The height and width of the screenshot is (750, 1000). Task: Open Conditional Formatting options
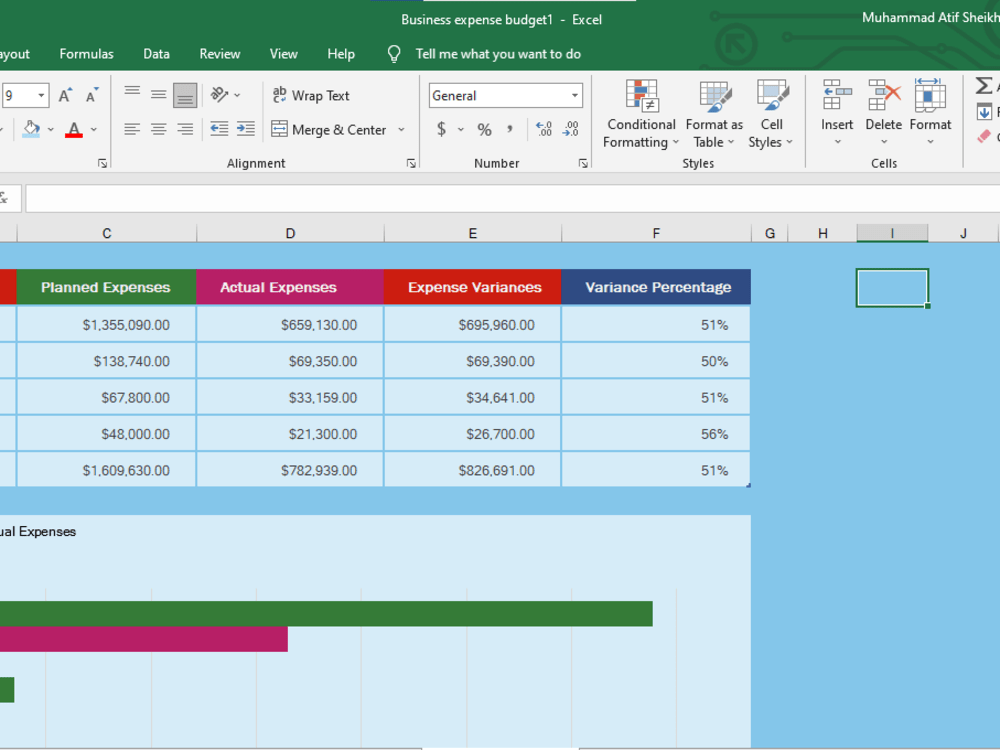click(x=640, y=115)
